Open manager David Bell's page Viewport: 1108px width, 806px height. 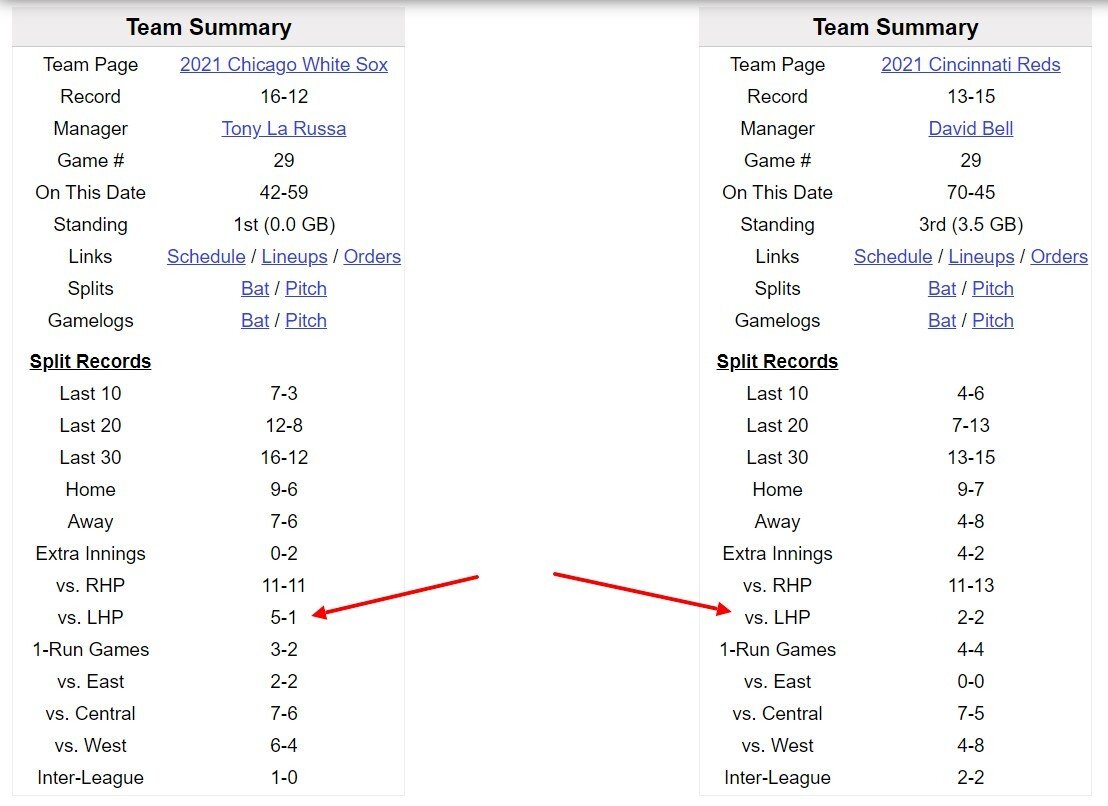pos(970,129)
